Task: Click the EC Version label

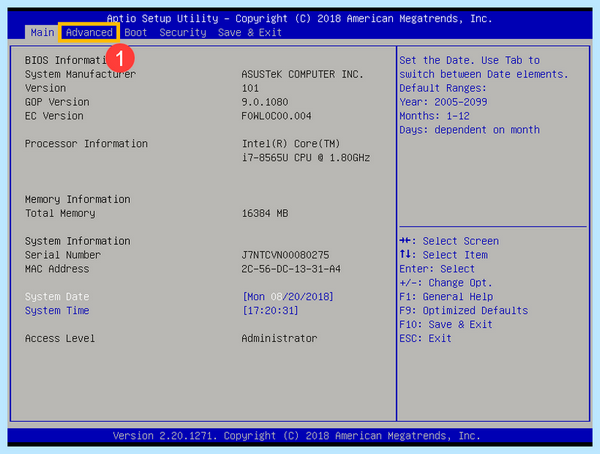Action: [54, 116]
